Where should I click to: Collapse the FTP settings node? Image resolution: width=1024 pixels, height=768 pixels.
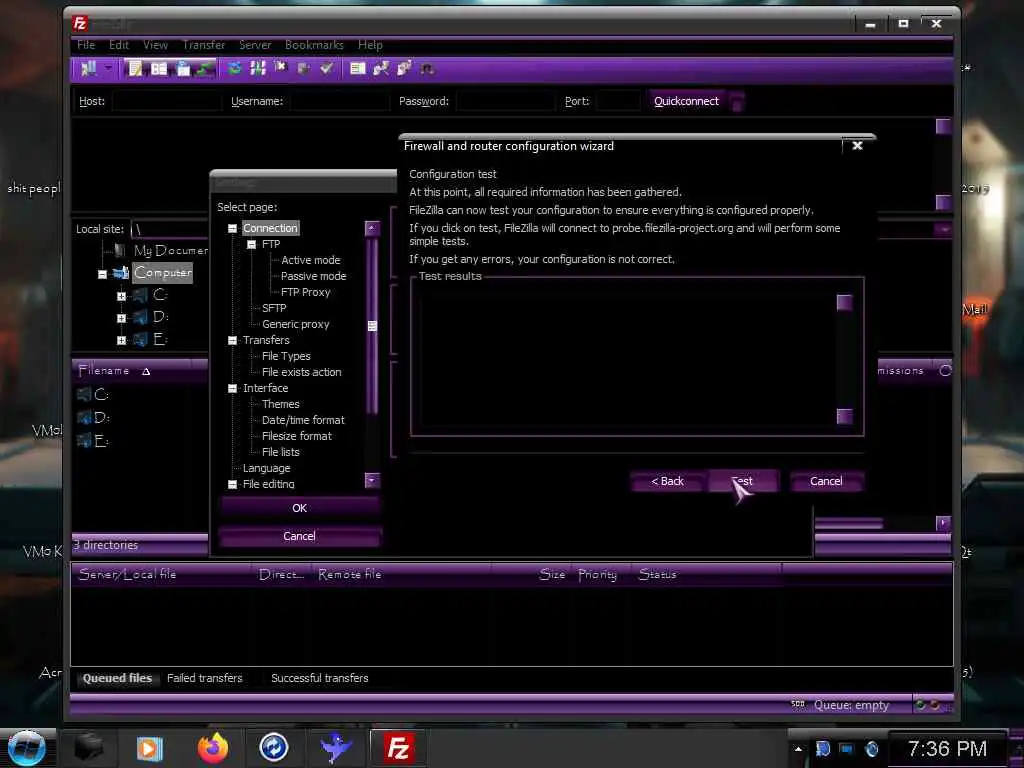point(251,244)
